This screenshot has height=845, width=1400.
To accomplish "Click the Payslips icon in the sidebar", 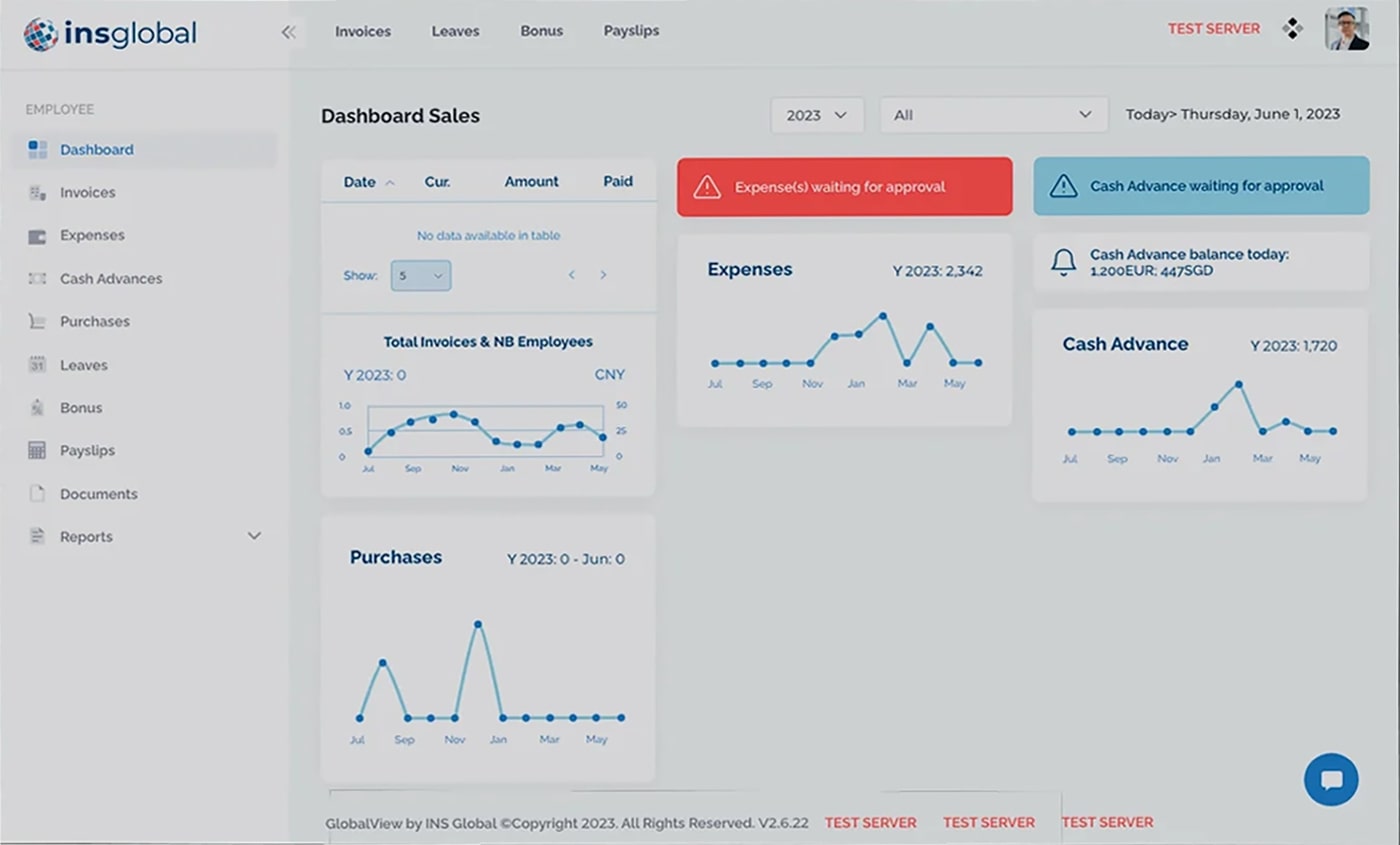I will (x=36, y=450).
